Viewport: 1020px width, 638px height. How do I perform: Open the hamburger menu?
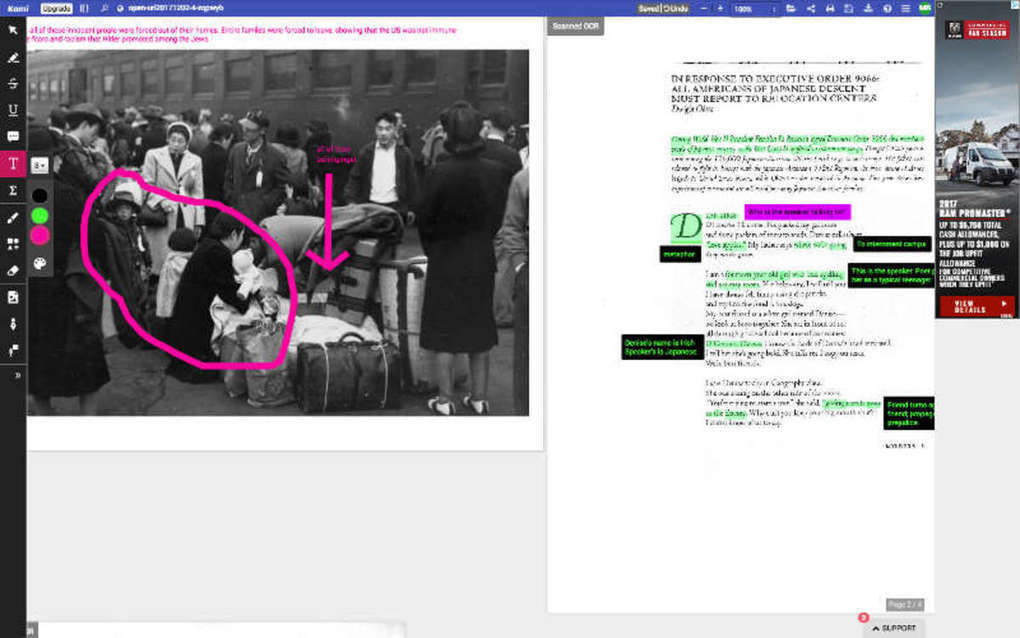[x=906, y=8]
